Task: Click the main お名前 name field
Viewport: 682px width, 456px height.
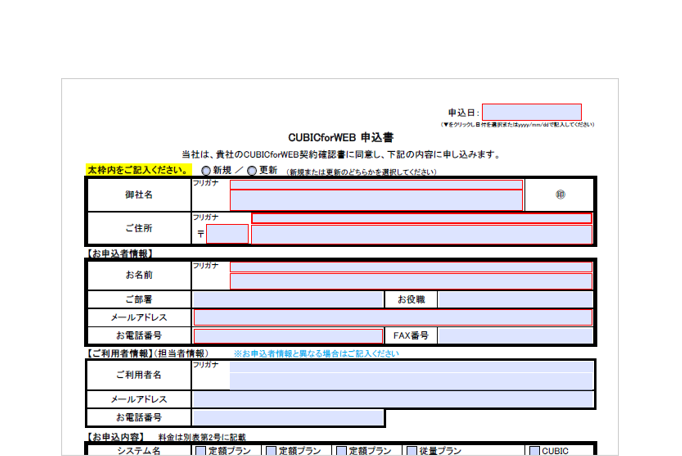Action: point(411,281)
